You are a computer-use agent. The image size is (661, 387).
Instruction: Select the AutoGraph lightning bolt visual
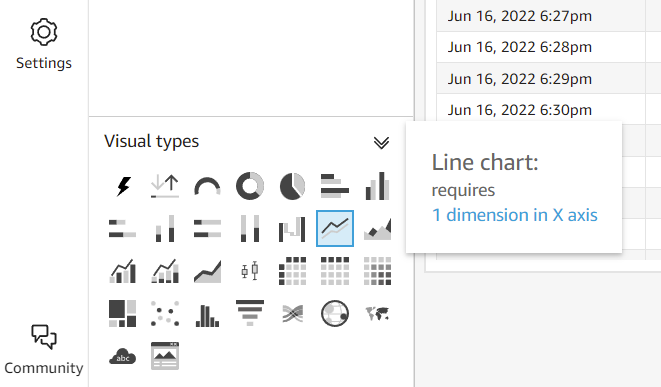coord(123,186)
